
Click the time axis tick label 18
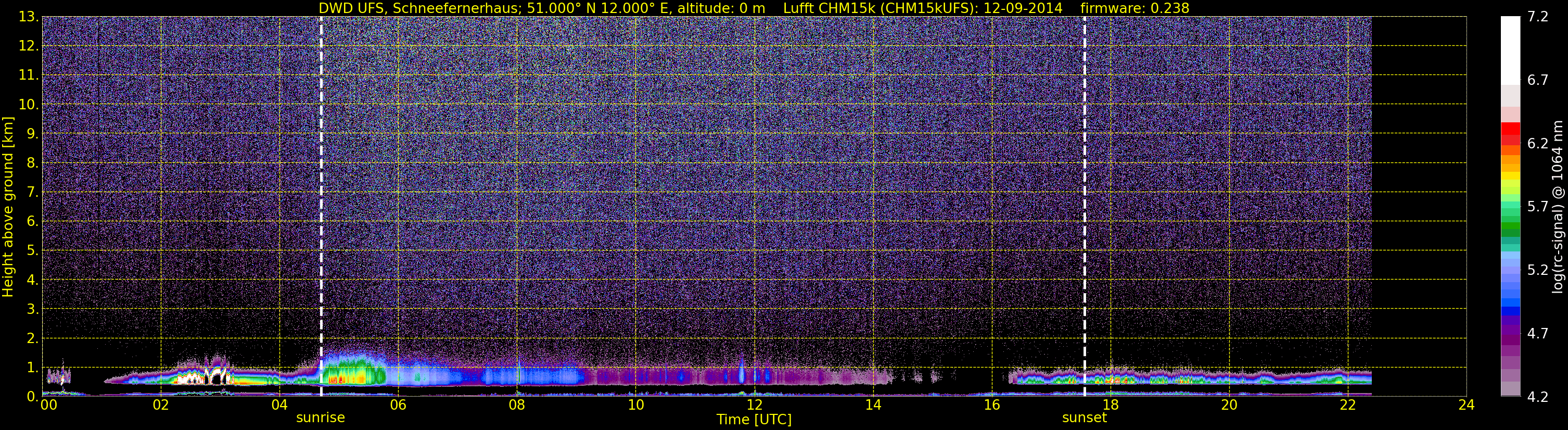(x=1110, y=406)
